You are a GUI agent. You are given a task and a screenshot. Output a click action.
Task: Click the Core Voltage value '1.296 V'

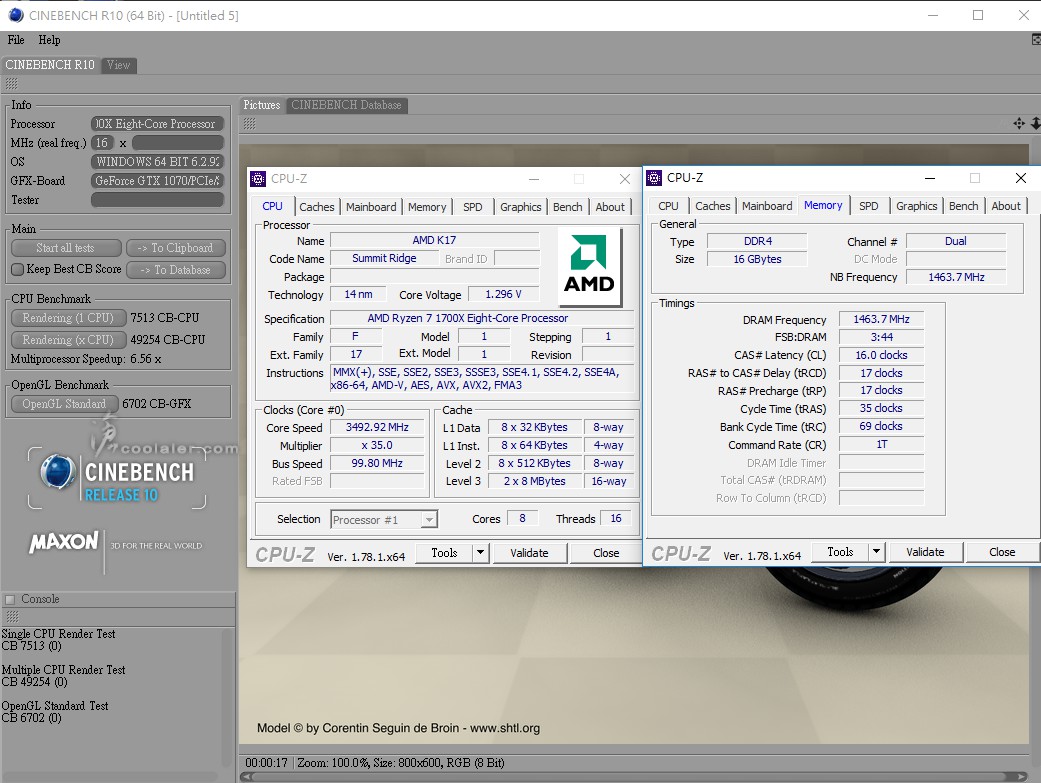click(503, 294)
